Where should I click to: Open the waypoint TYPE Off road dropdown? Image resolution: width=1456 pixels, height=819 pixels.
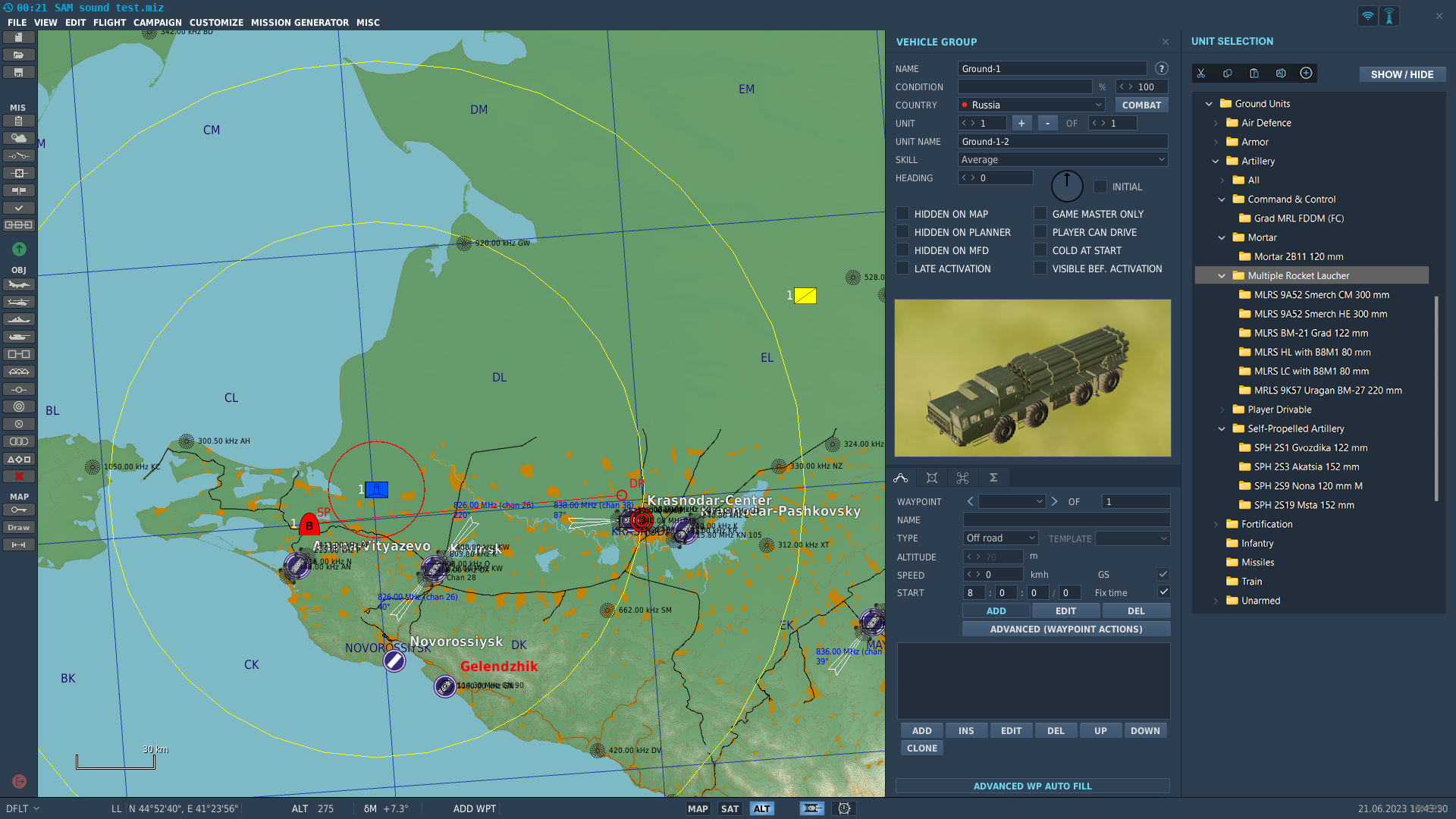1000,538
